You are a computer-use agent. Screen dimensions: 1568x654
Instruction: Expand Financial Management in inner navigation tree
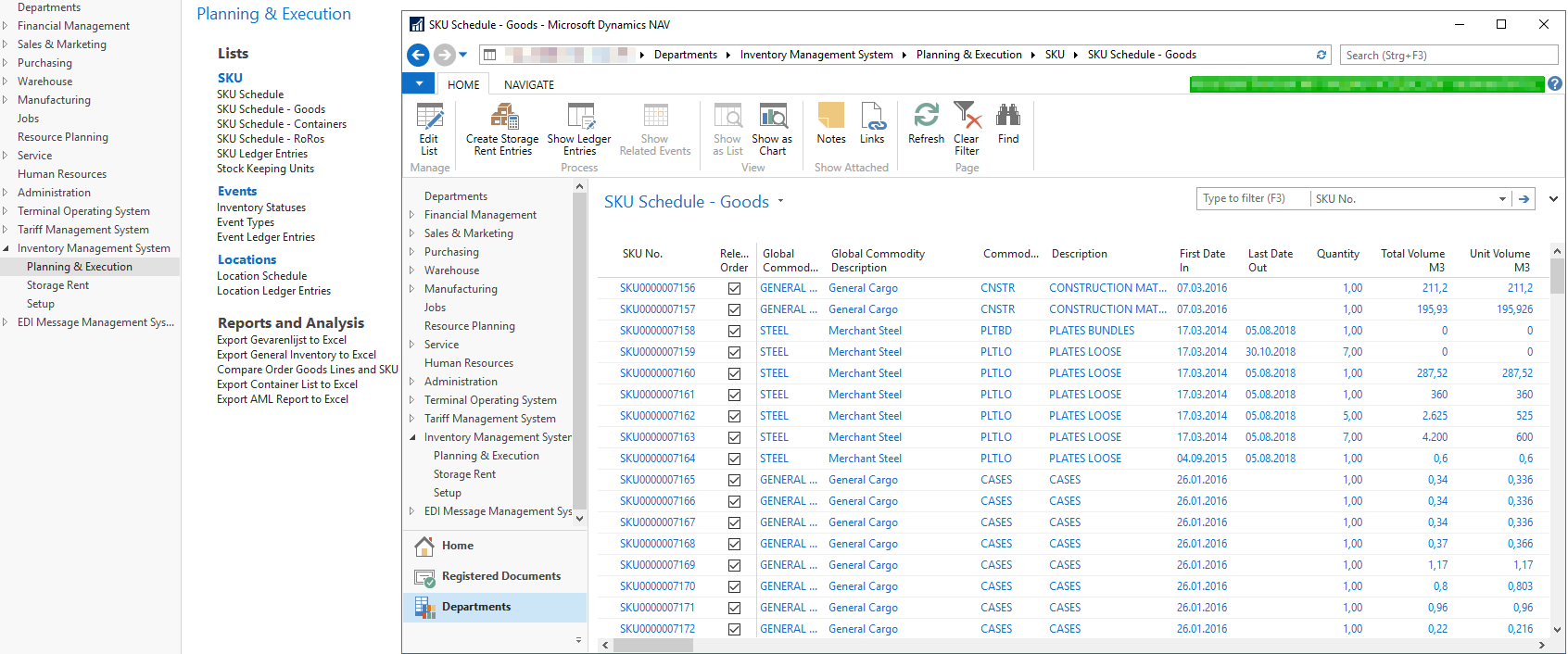(x=412, y=215)
